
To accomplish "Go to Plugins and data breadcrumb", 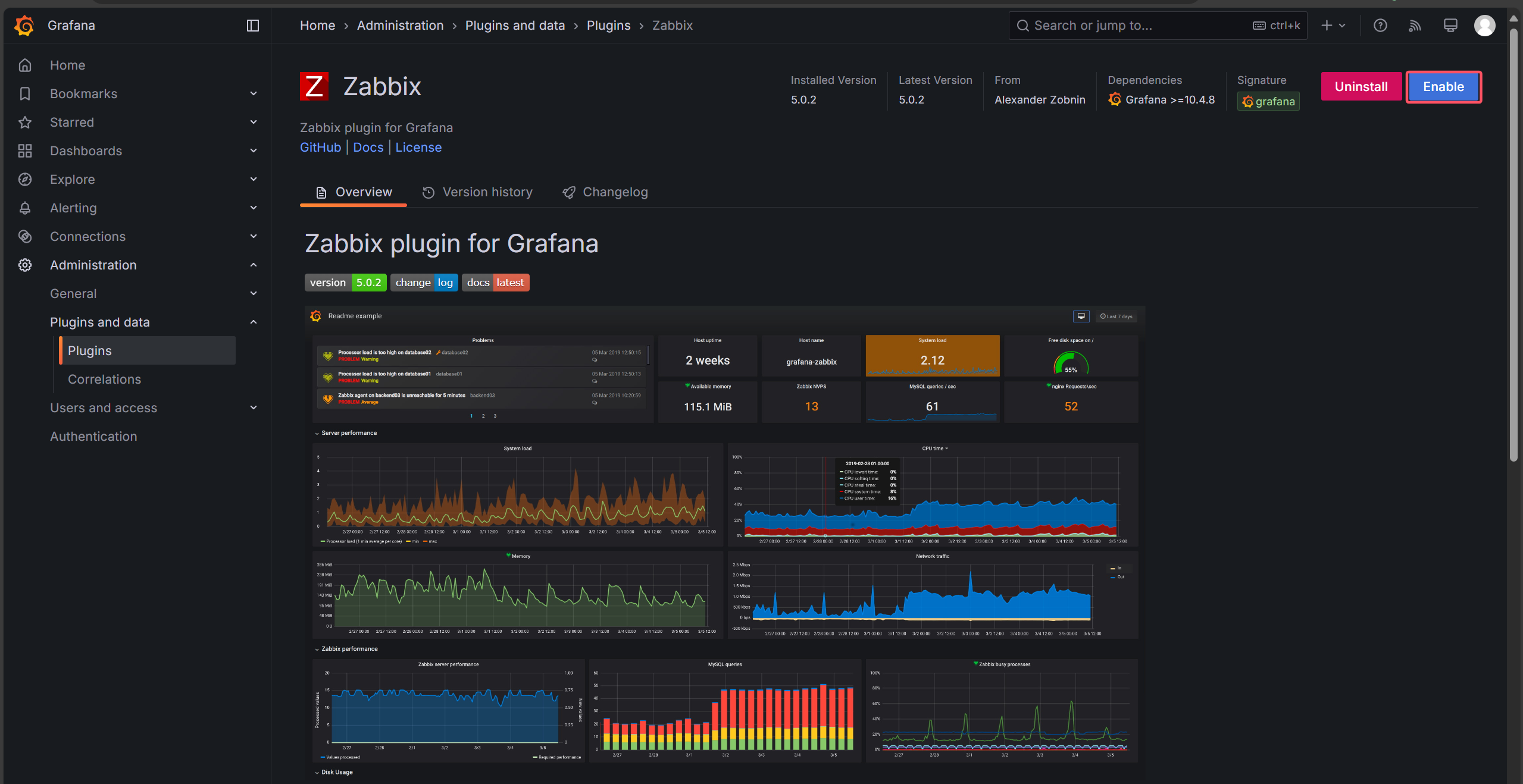I will click(x=515, y=26).
